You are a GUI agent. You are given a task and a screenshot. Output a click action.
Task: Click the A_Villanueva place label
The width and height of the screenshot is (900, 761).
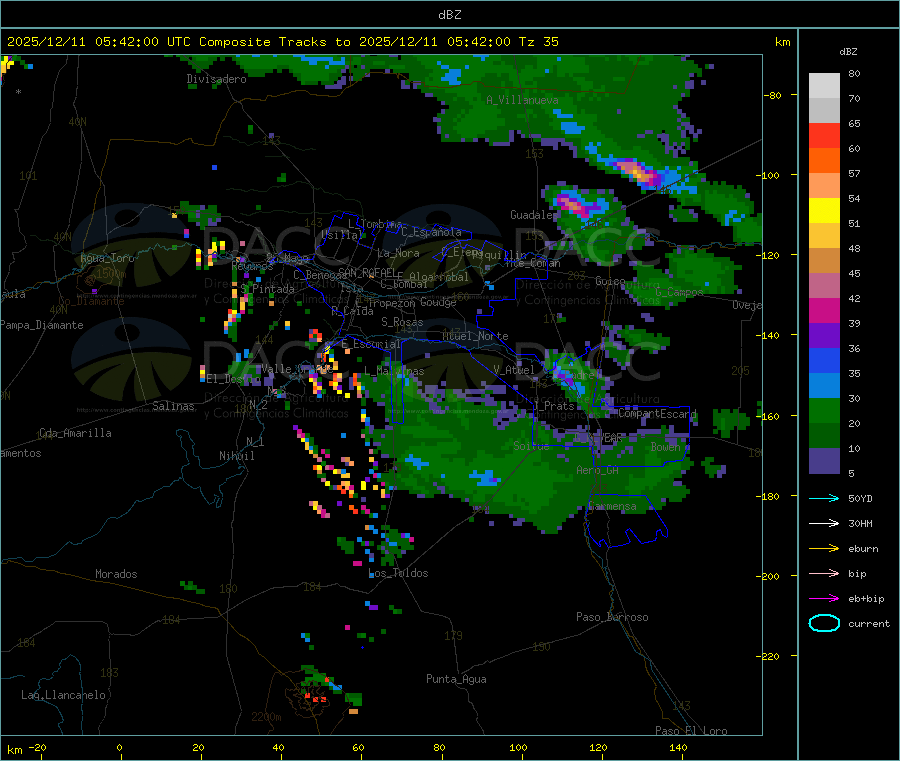tap(522, 100)
